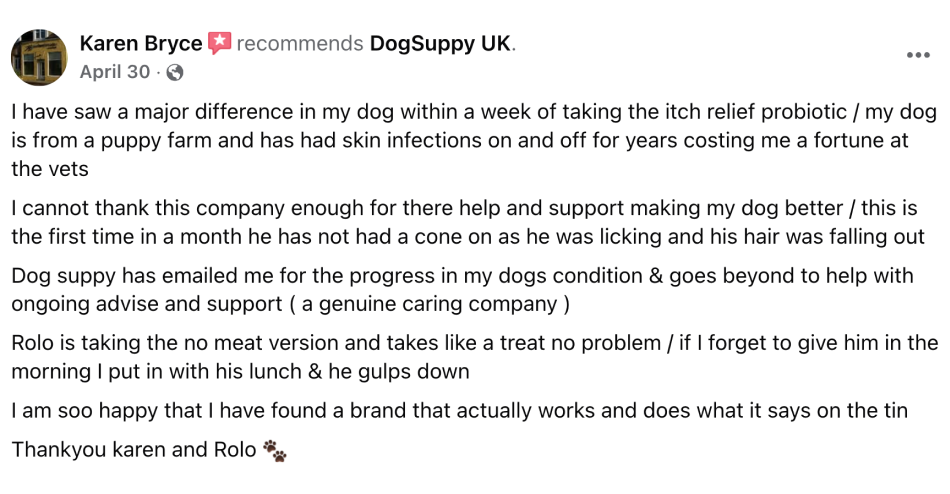Visit the DogSuppy UK page link
950x494 pixels.
(440, 43)
